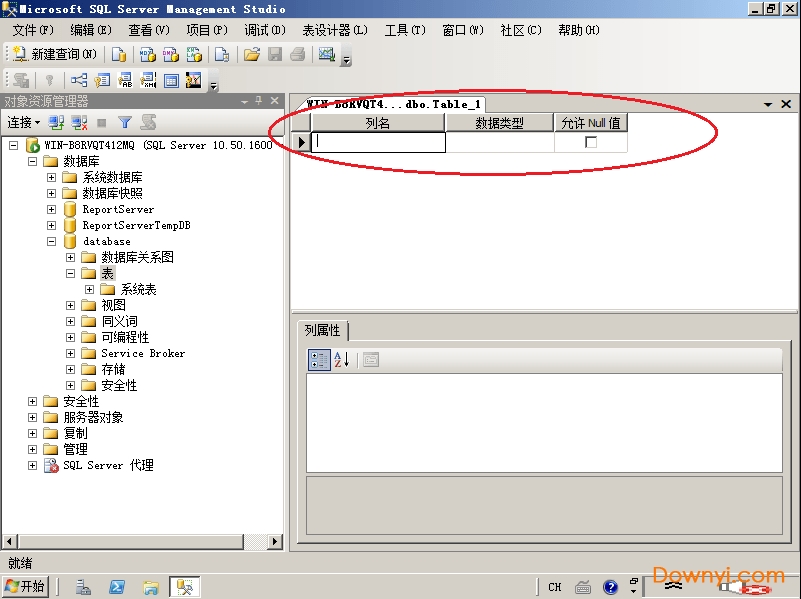Image resolution: width=801 pixels, height=599 pixels.
Task: Switch column properties to categorized view
Action: click(319, 360)
